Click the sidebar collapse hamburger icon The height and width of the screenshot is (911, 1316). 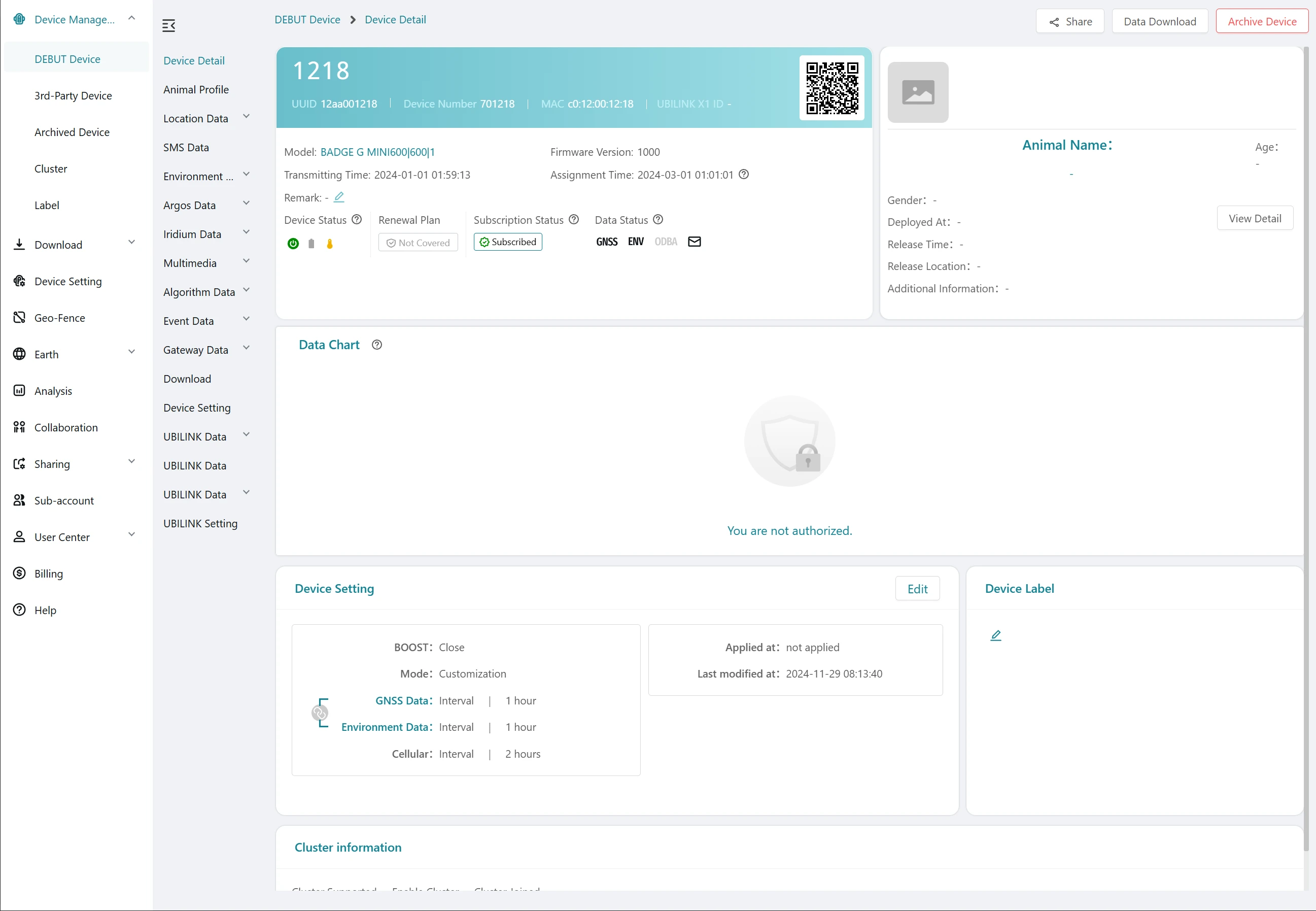coord(168,26)
